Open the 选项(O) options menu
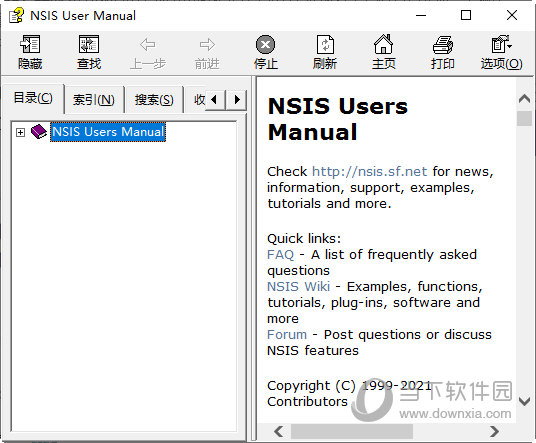Viewport: 536px width, 443px height. (501, 52)
